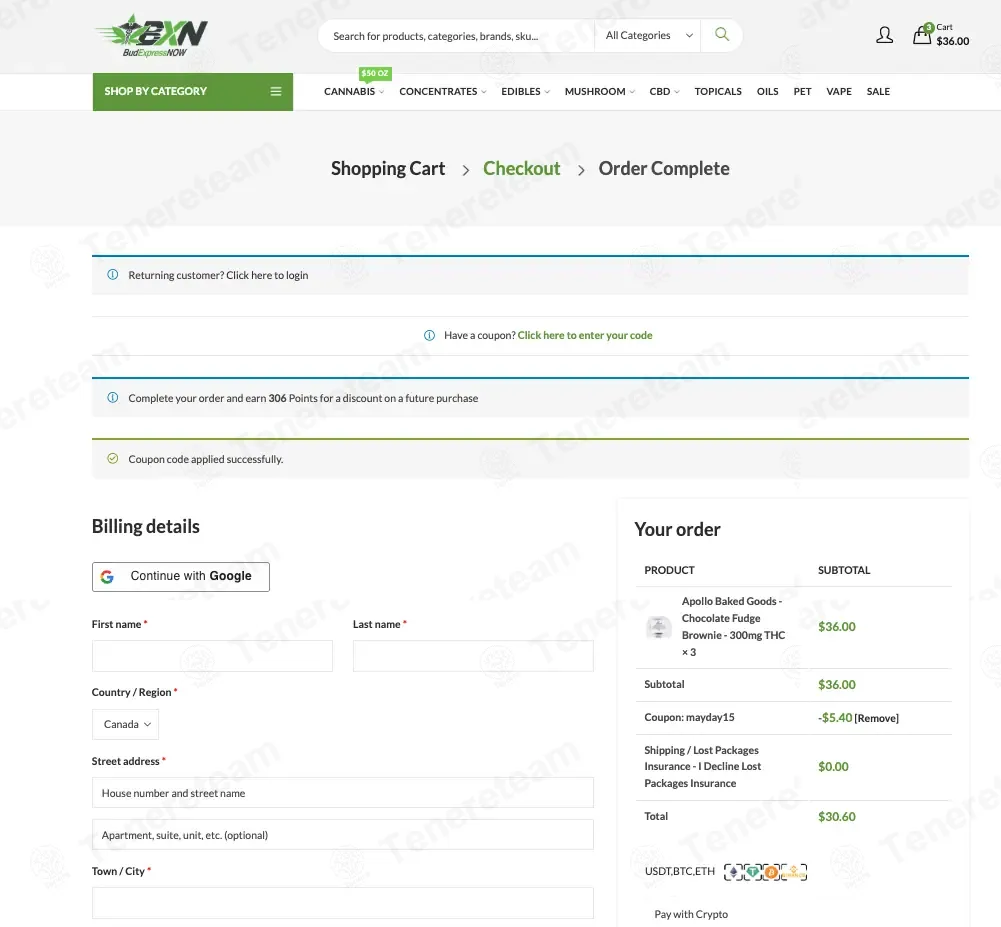Open the cart bag icon
Viewport: 1001px width, 927px height.
(921, 34)
